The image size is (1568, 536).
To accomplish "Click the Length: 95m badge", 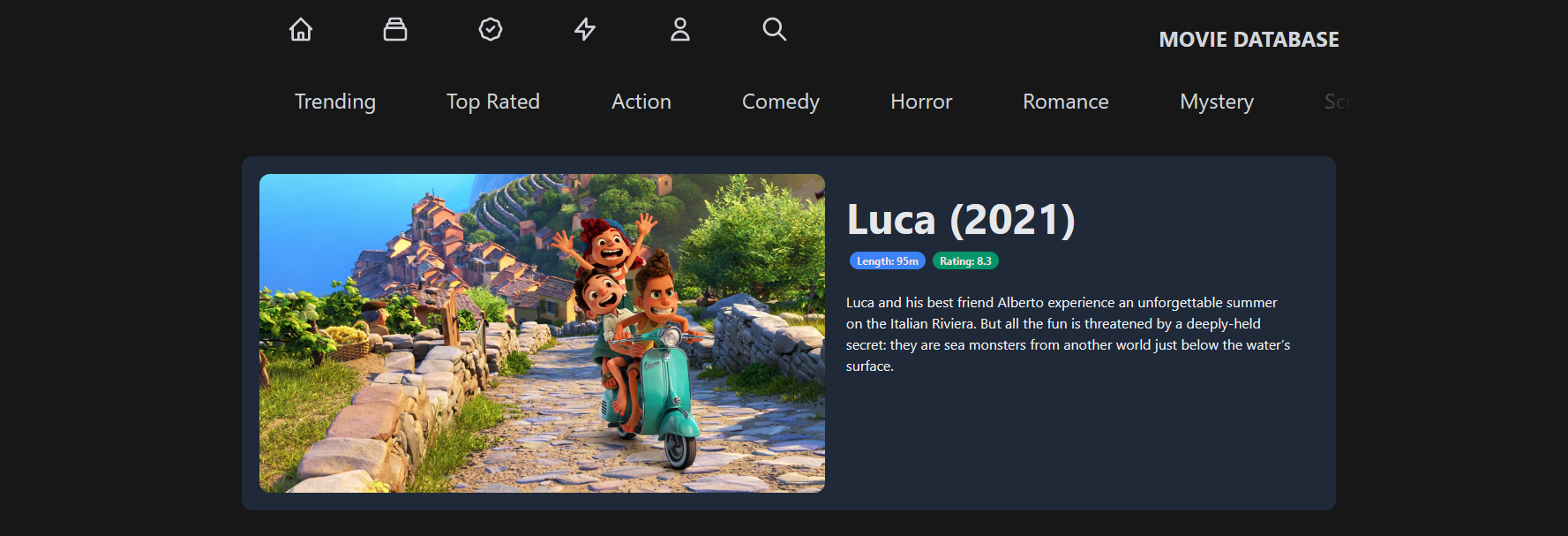I will pyautogui.click(x=888, y=261).
